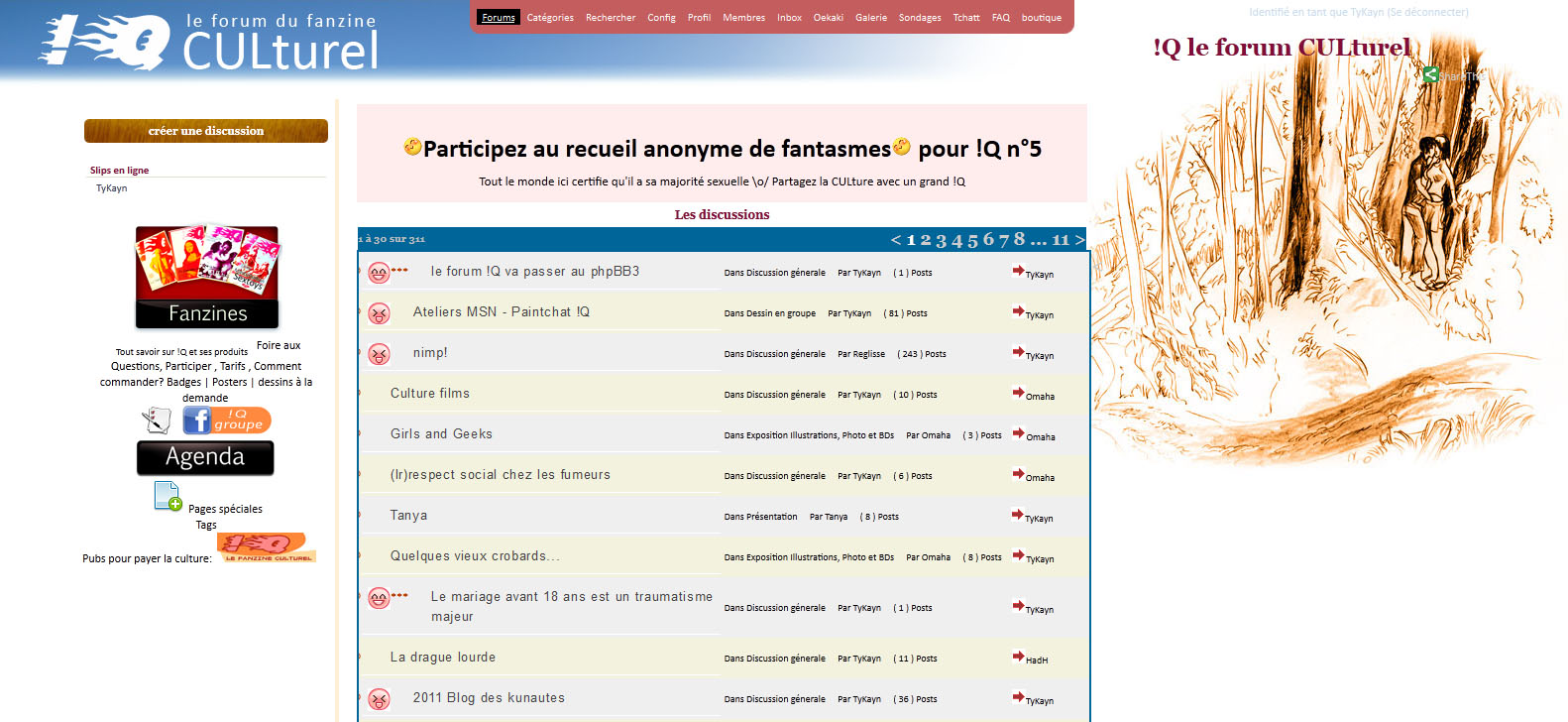Click red last-post arrow in Tanya row
Viewport: 1568px width, 722px height.
point(1018,515)
